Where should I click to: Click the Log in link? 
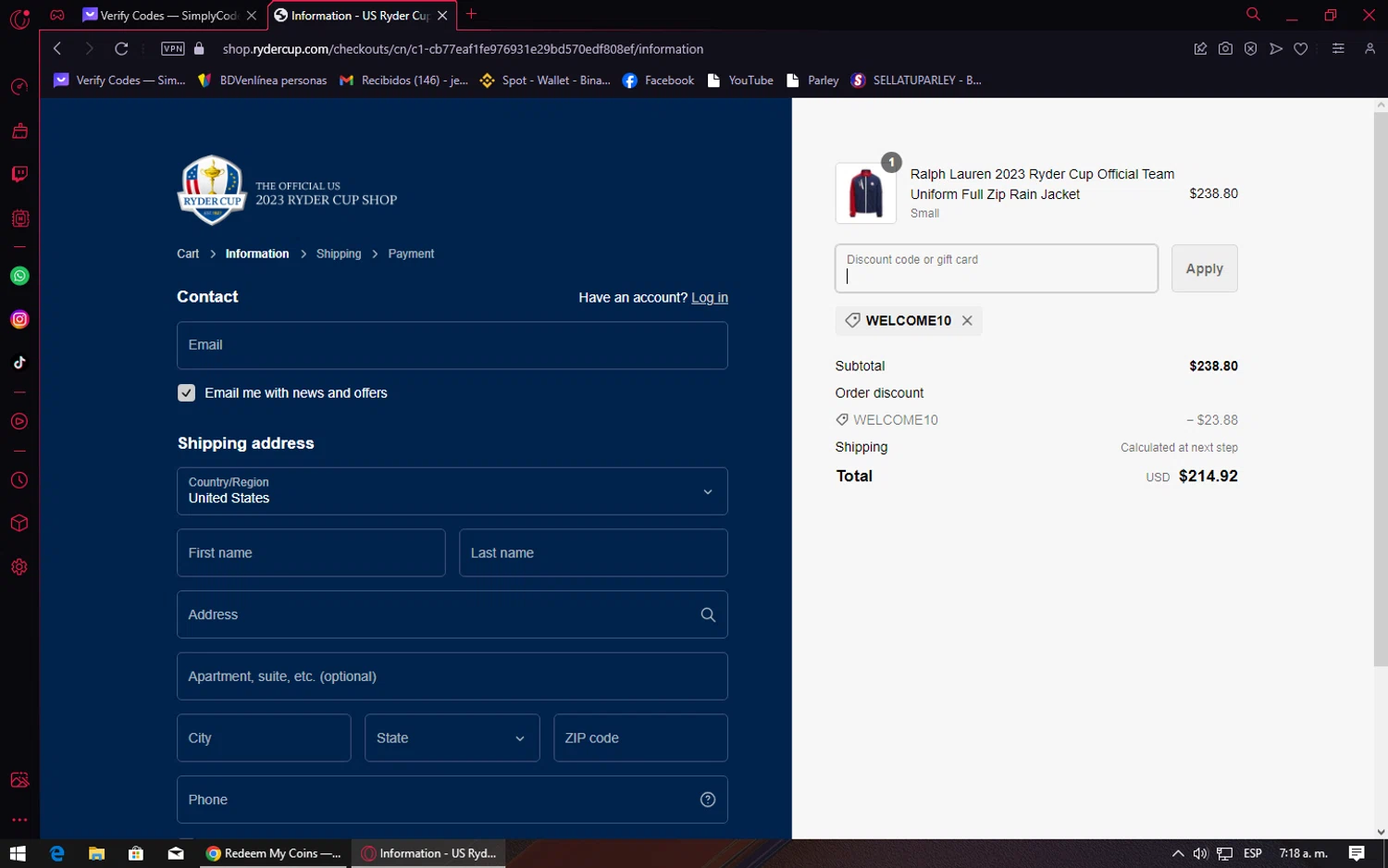710,298
